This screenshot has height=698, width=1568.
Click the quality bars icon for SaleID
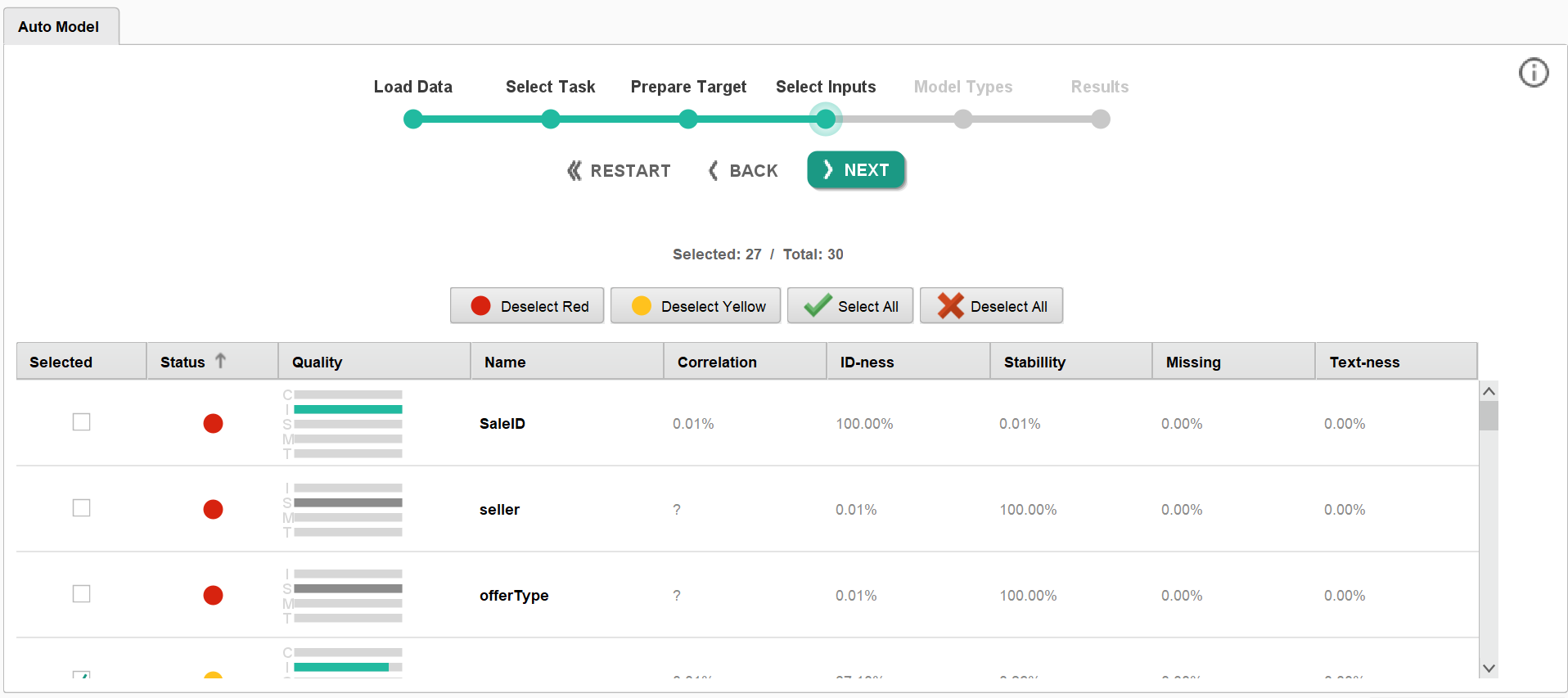pos(344,424)
